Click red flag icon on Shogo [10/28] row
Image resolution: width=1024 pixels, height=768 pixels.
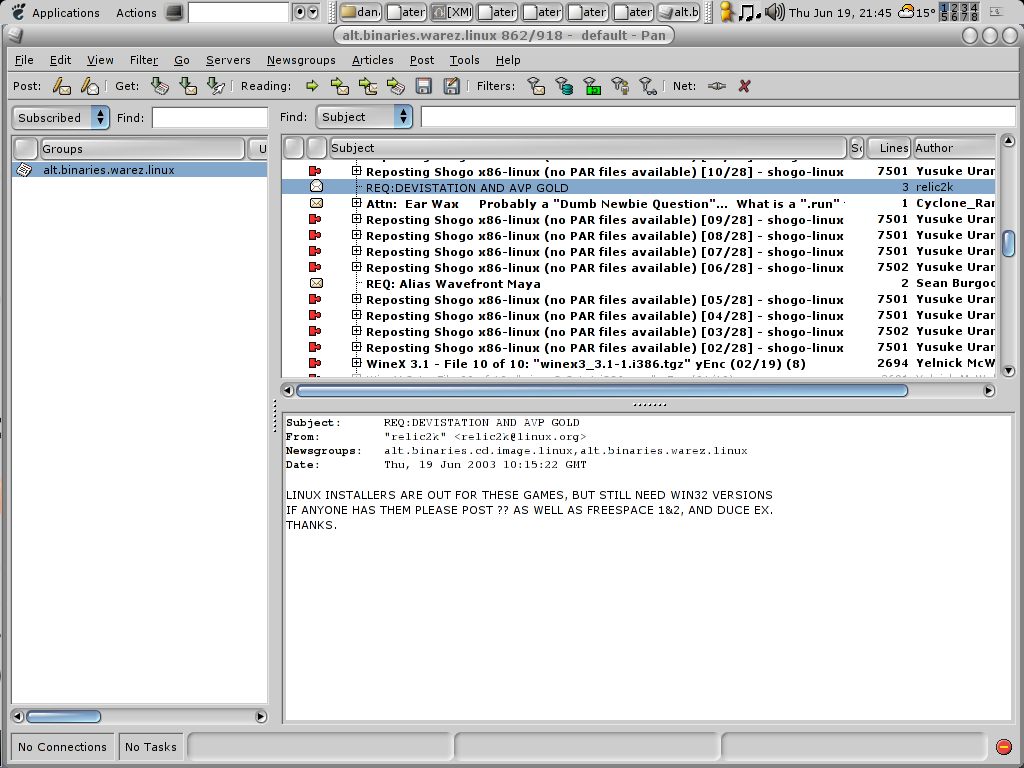(x=315, y=171)
